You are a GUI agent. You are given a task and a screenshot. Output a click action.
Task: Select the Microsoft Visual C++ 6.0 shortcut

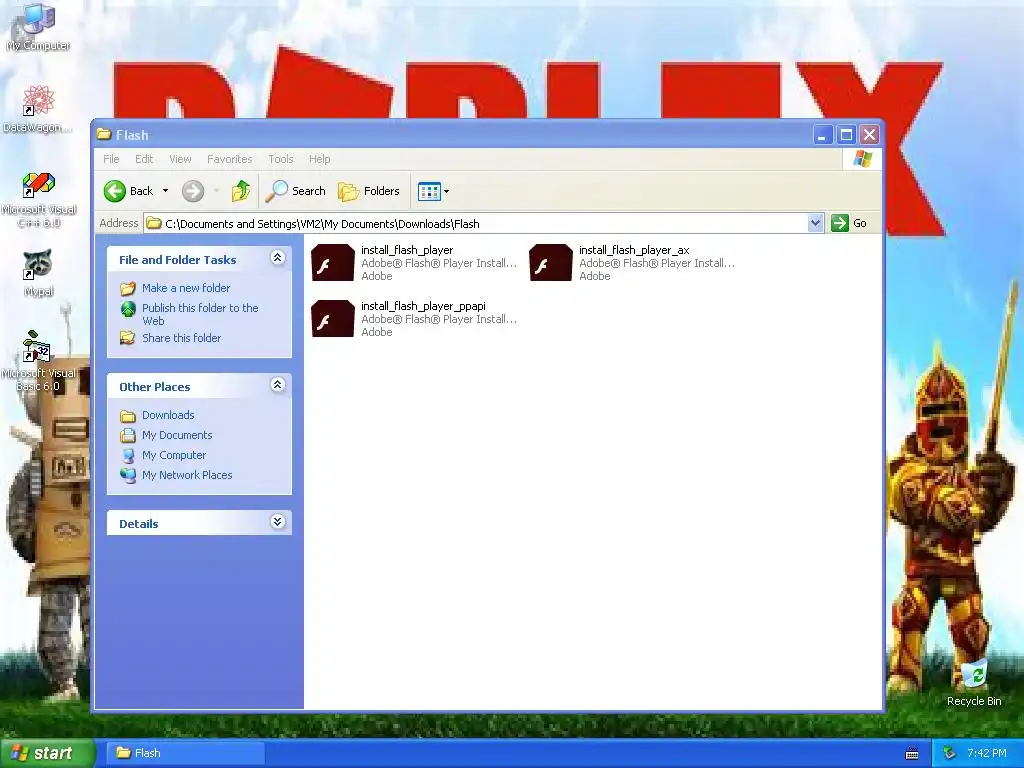click(x=39, y=200)
